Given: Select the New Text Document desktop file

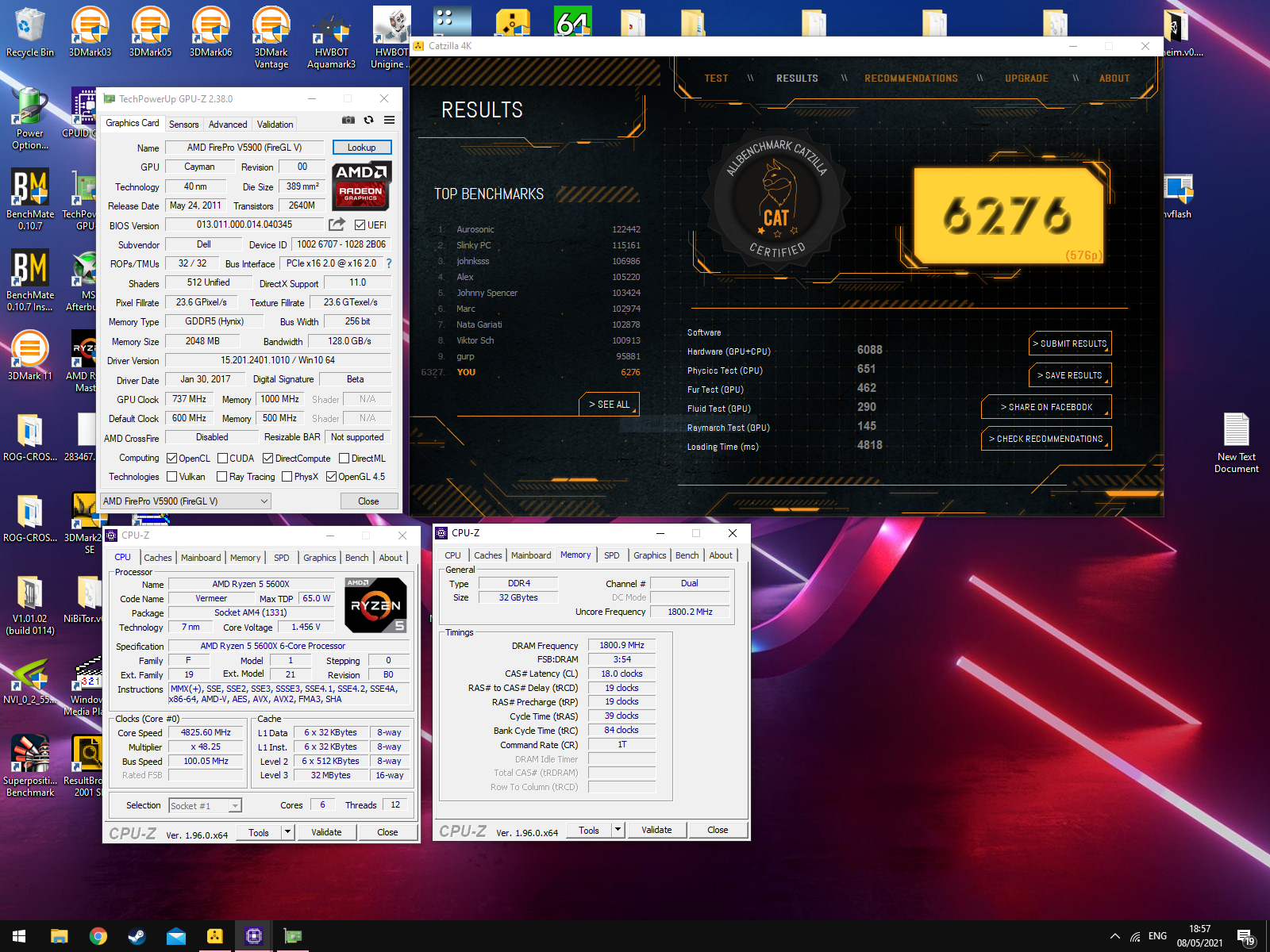Looking at the screenshot, I should pos(1236,443).
